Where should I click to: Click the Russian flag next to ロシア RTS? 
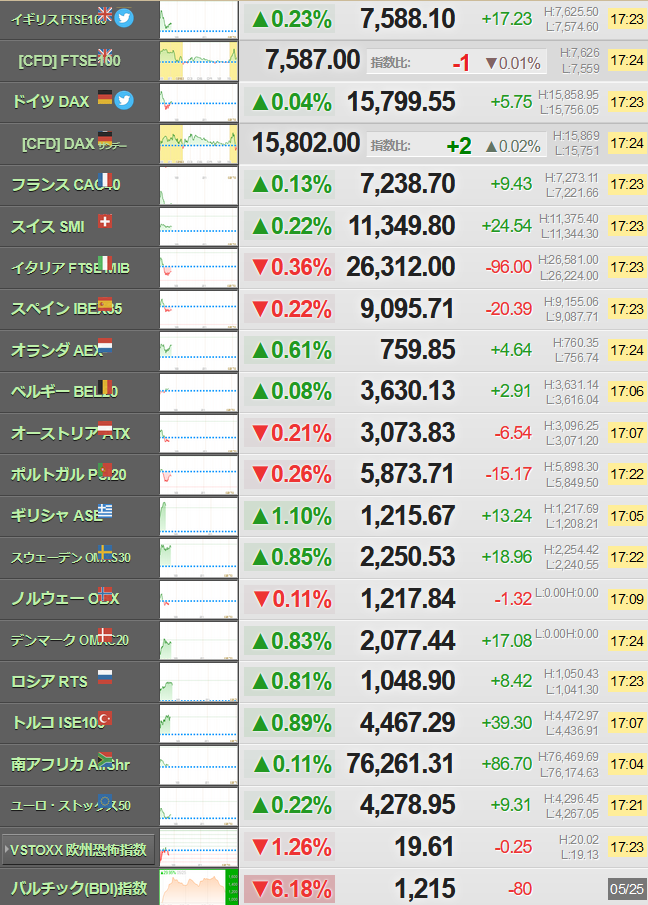pyautogui.click(x=105, y=676)
